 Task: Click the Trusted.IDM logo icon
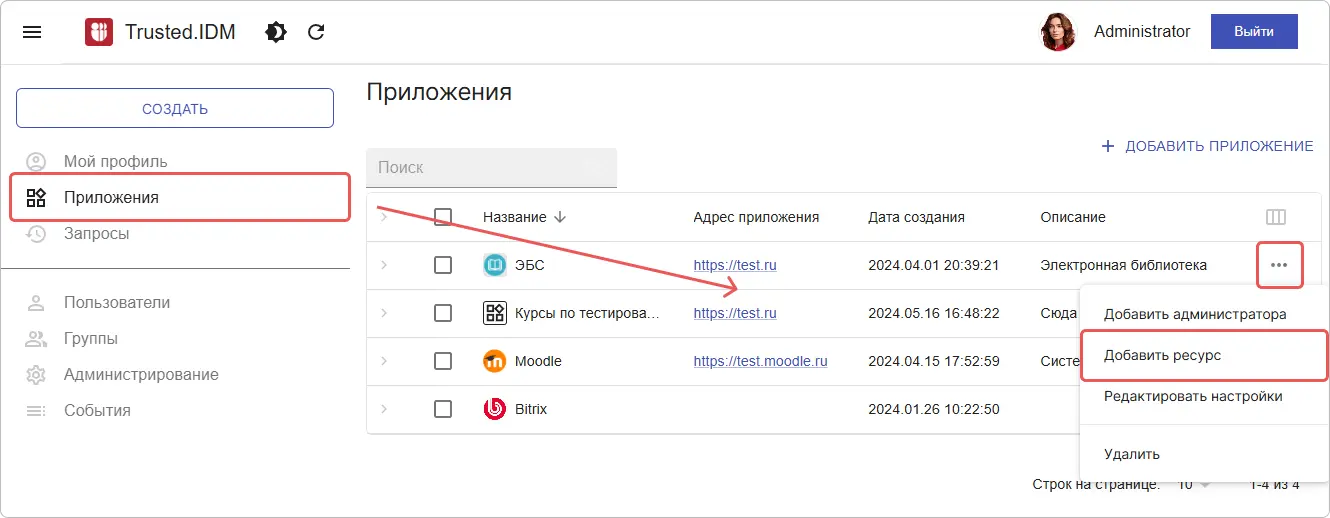pos(99,32)
